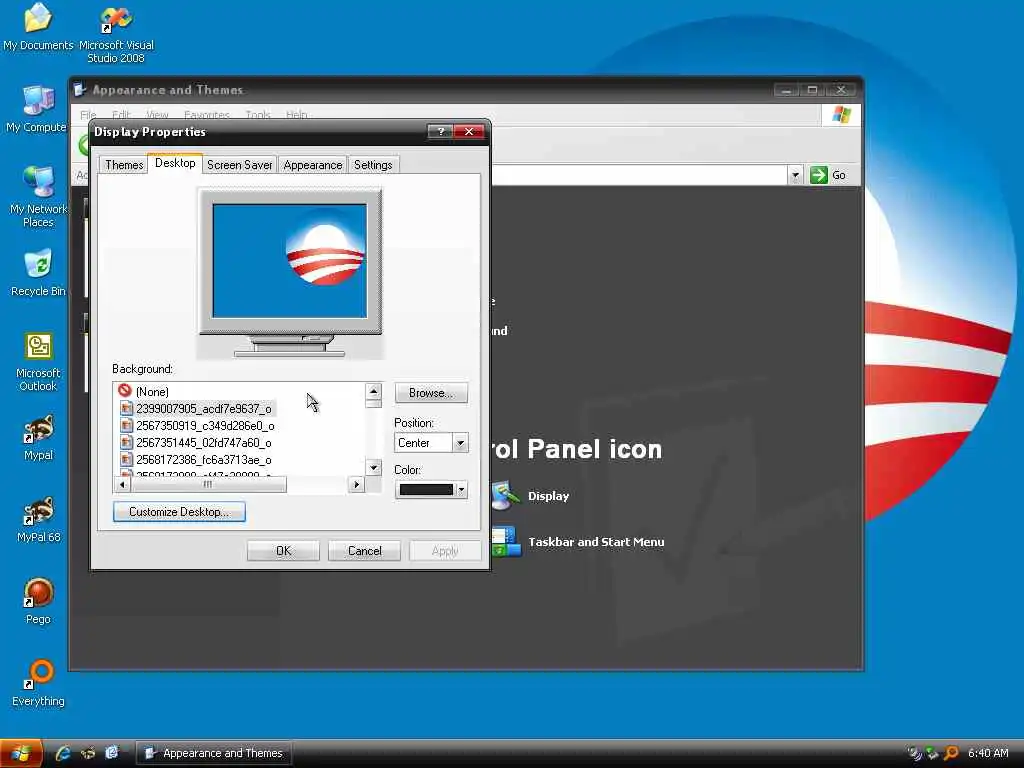The image size is (1024, 768).
Task: Close the Display Properties dialog
Action: [x=469, y=131]
